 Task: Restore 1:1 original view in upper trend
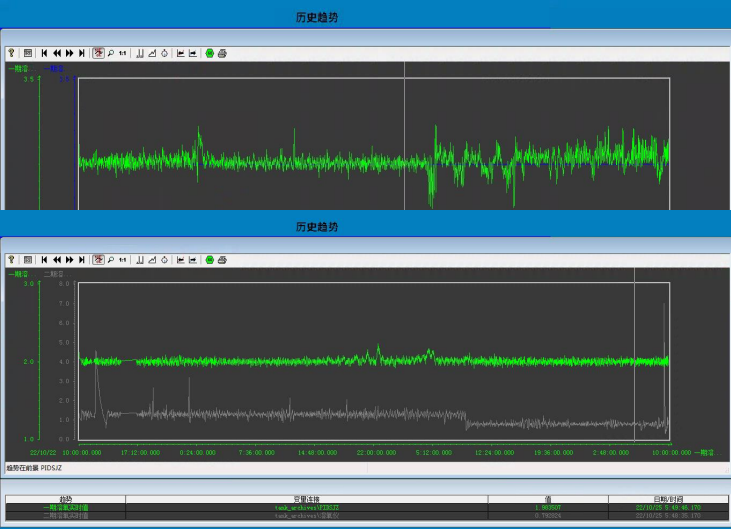123,53
